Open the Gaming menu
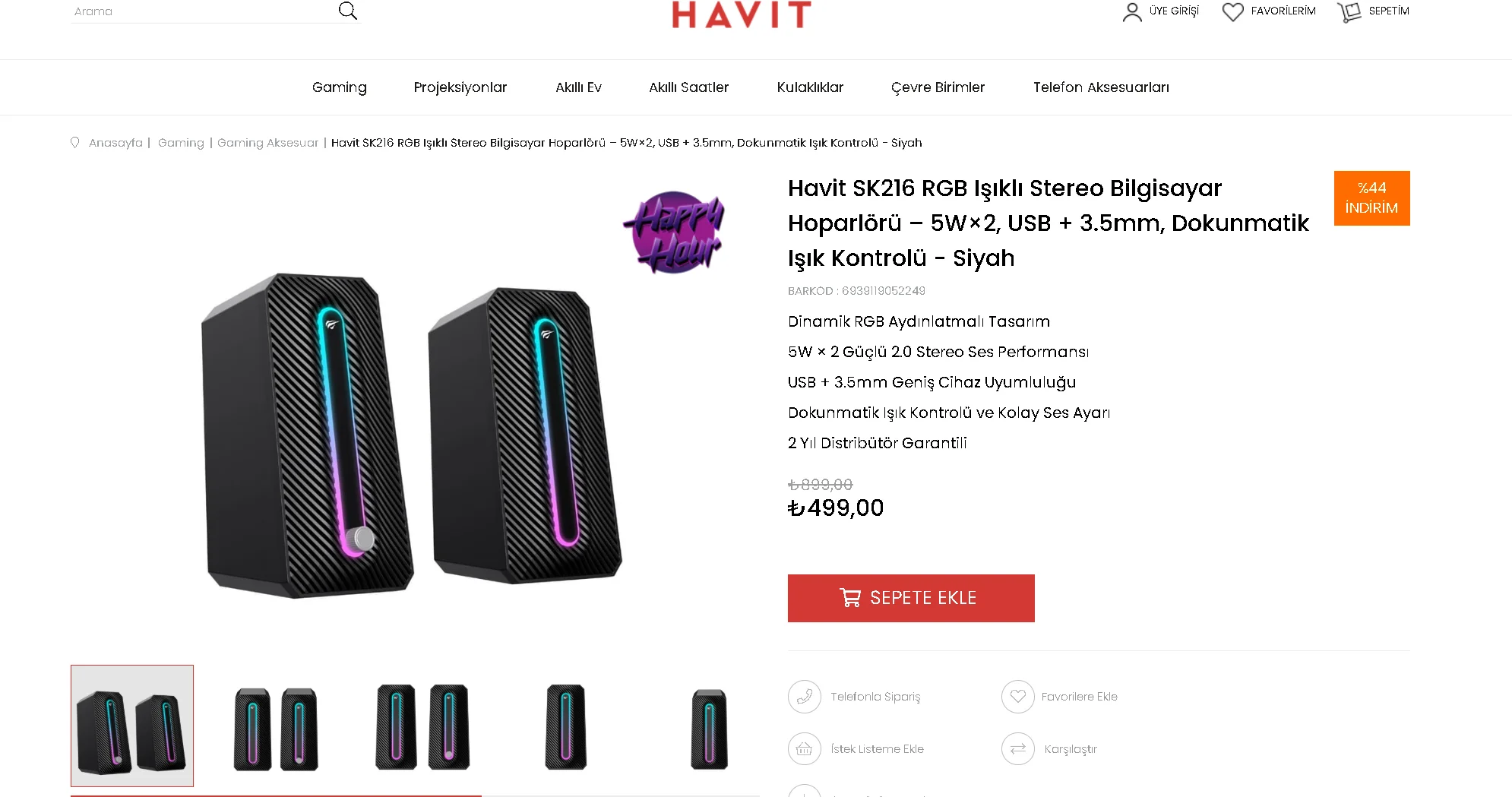 pyautogui.click(x=340, y=87)
